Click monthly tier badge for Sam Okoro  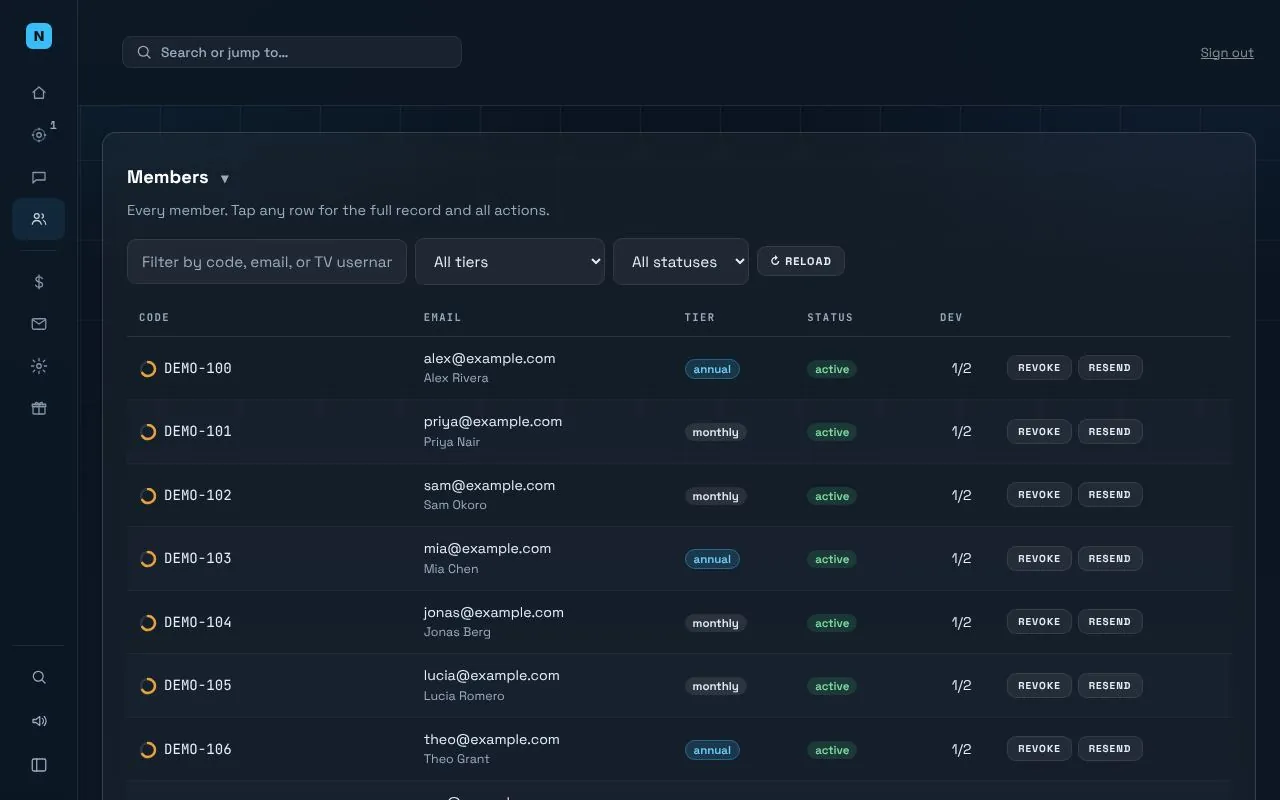point(716,496)
